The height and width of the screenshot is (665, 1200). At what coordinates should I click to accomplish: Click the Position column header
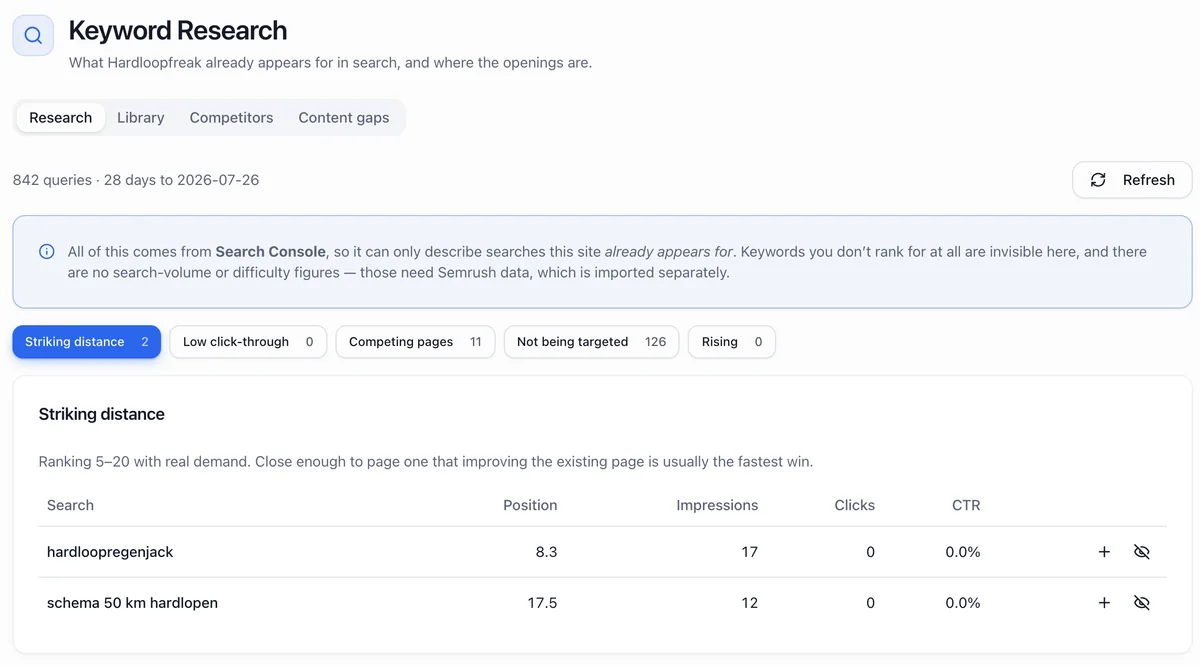tap(530, 505)
